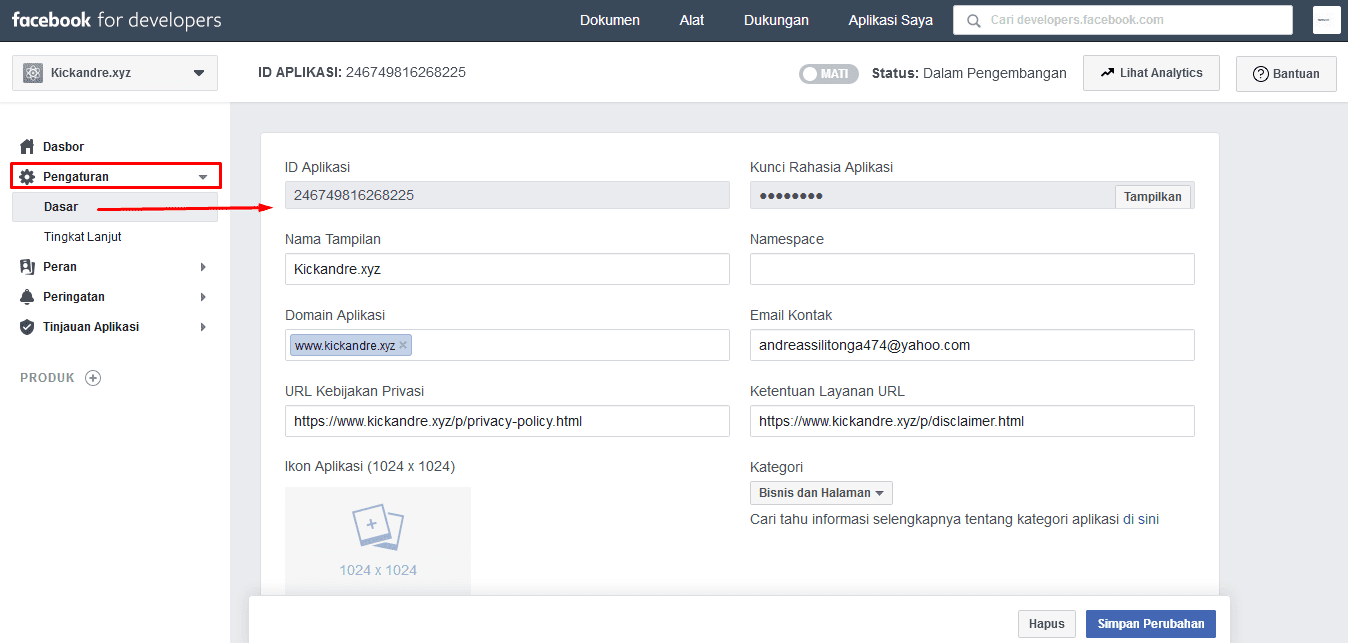The height and width of the screenshot is (643, 1348).
Task: Click the PRODUK section label
Action: pos(47,378)
